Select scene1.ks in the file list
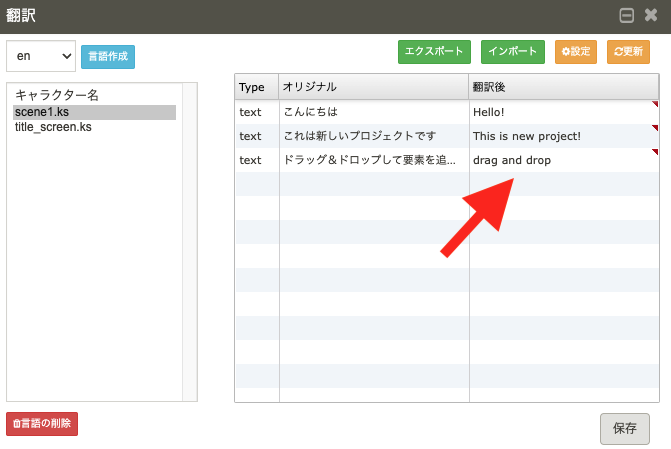671x449 pixels. 42,112
